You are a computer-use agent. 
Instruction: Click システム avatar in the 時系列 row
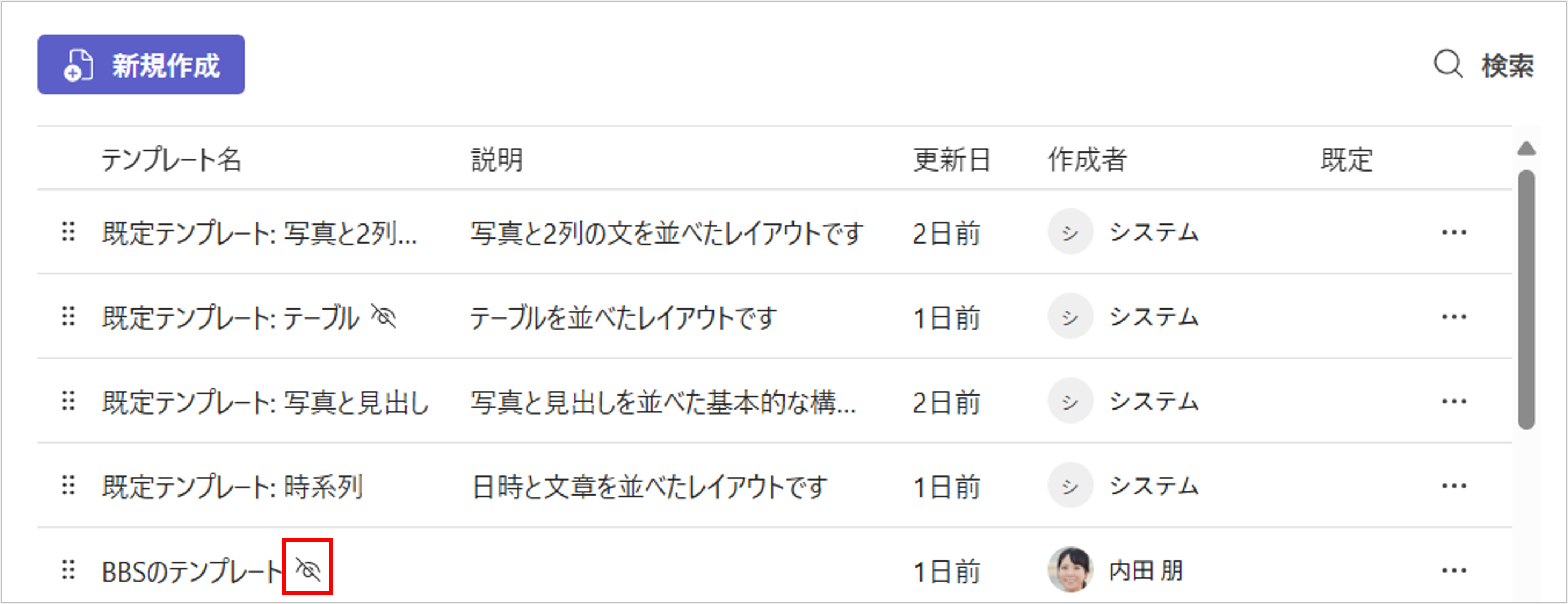click(x=1070, y=486)
